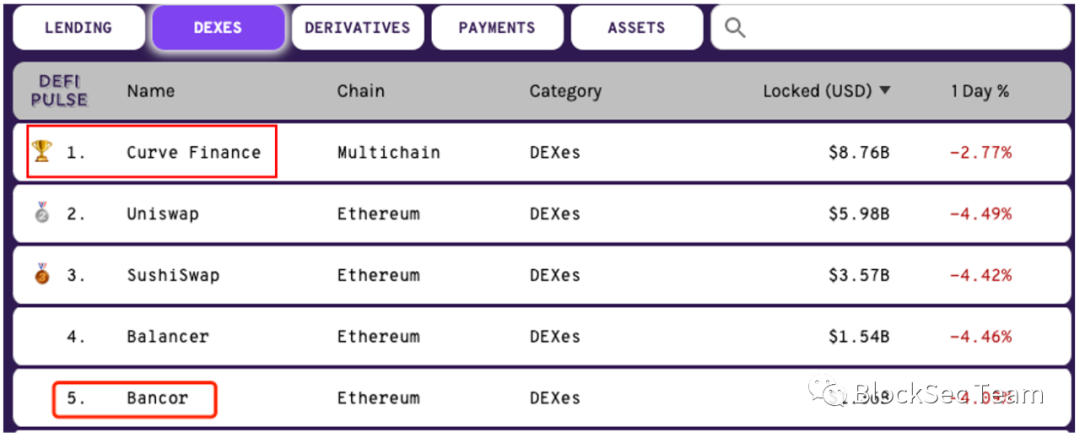Sort by the 1 Day % column

click(980, 91)
